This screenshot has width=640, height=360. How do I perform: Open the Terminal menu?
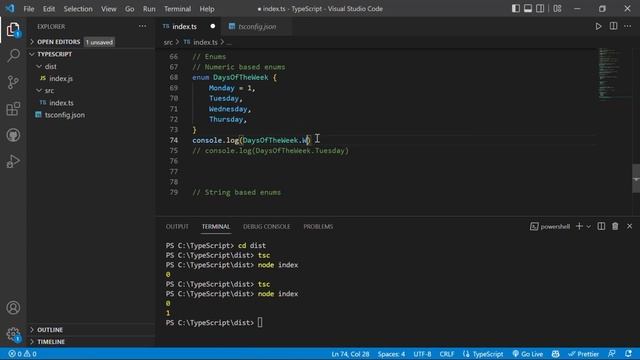pos(178,9)
